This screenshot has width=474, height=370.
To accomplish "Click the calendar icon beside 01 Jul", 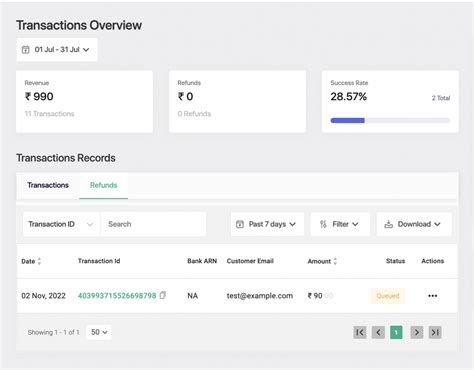I will 26,50.
